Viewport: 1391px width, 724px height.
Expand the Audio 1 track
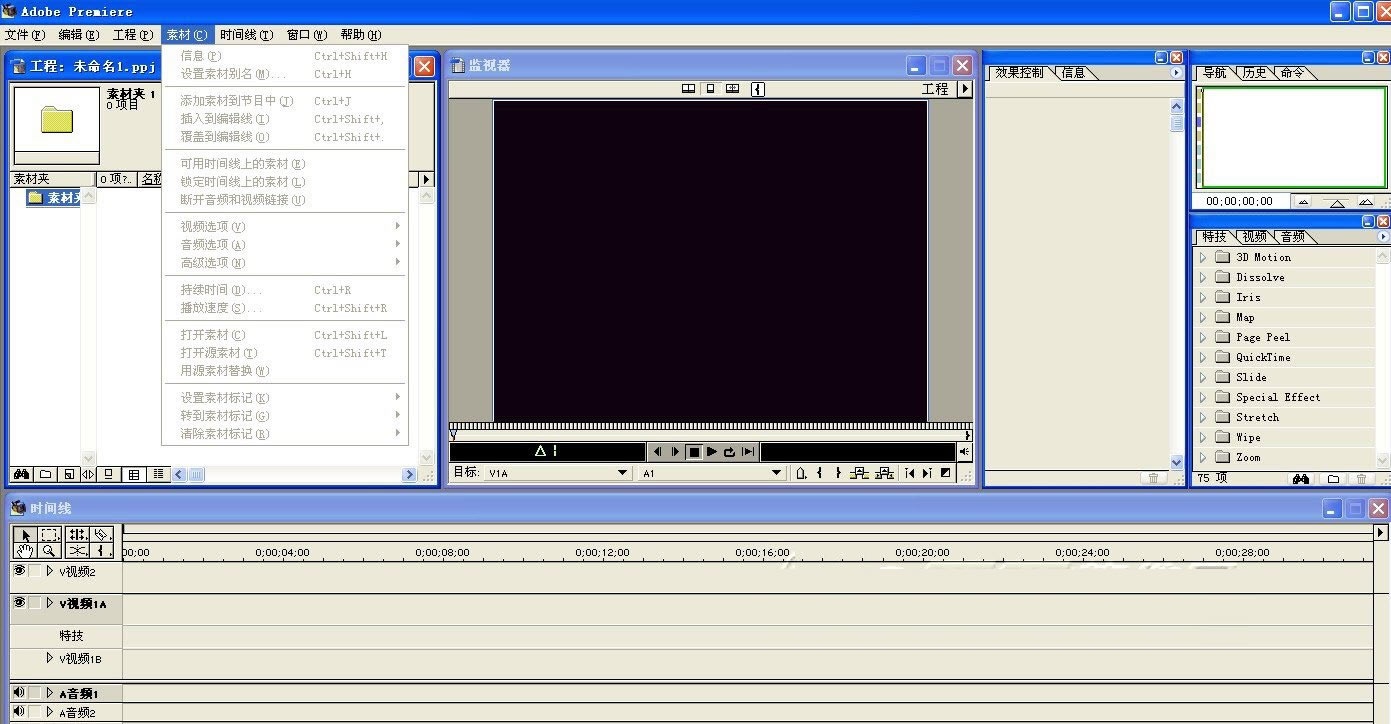pyautogui.click(x=50, y=692)
